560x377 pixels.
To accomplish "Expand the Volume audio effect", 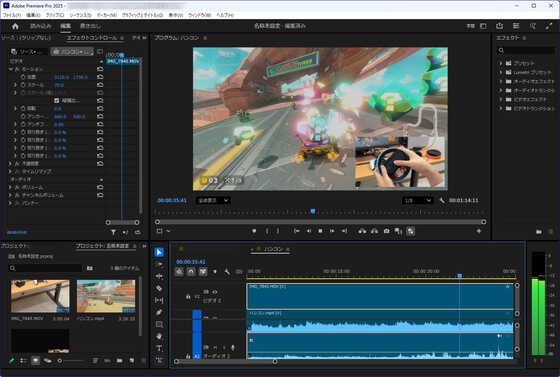I will coord(10,187).
